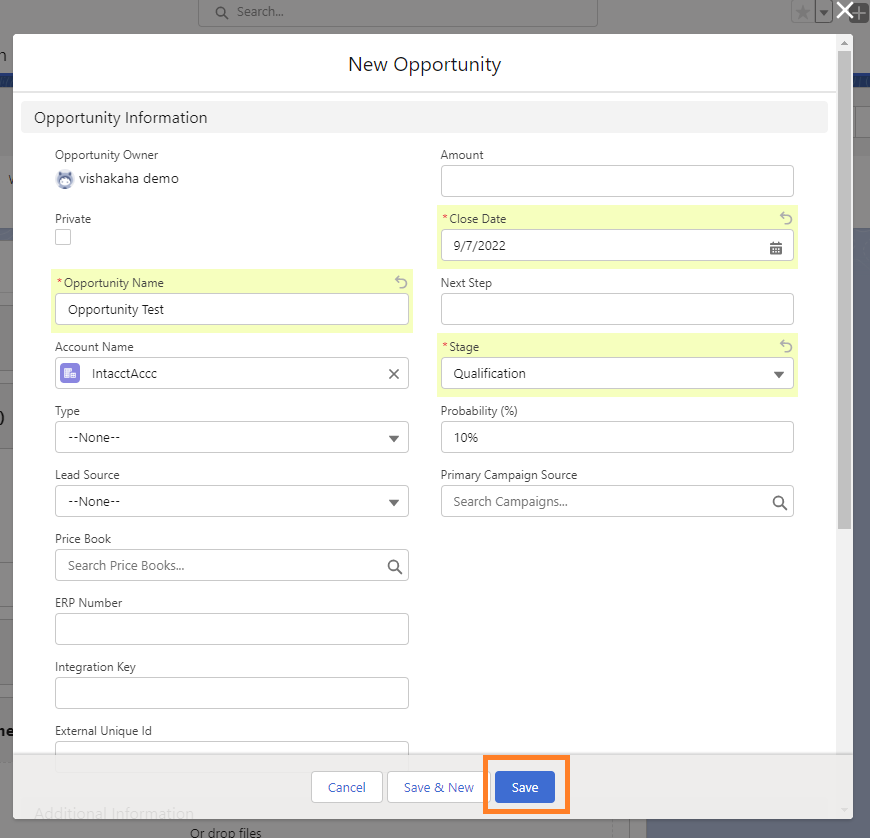Click the Next Step input field
Screen dimensions: 870x838
(x=617, y=309)
